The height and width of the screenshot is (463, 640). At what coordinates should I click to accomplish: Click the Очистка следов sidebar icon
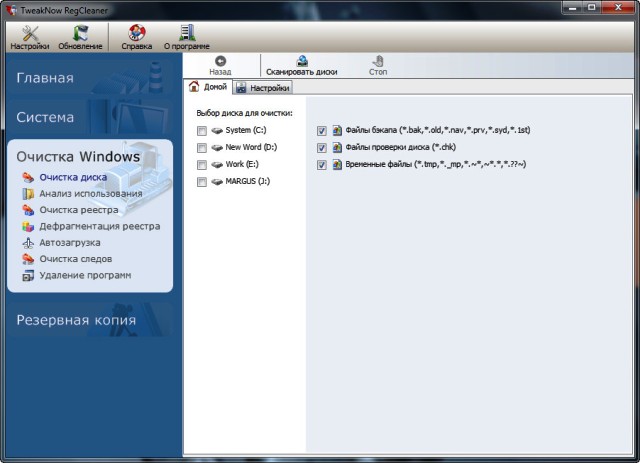point(28,259)
